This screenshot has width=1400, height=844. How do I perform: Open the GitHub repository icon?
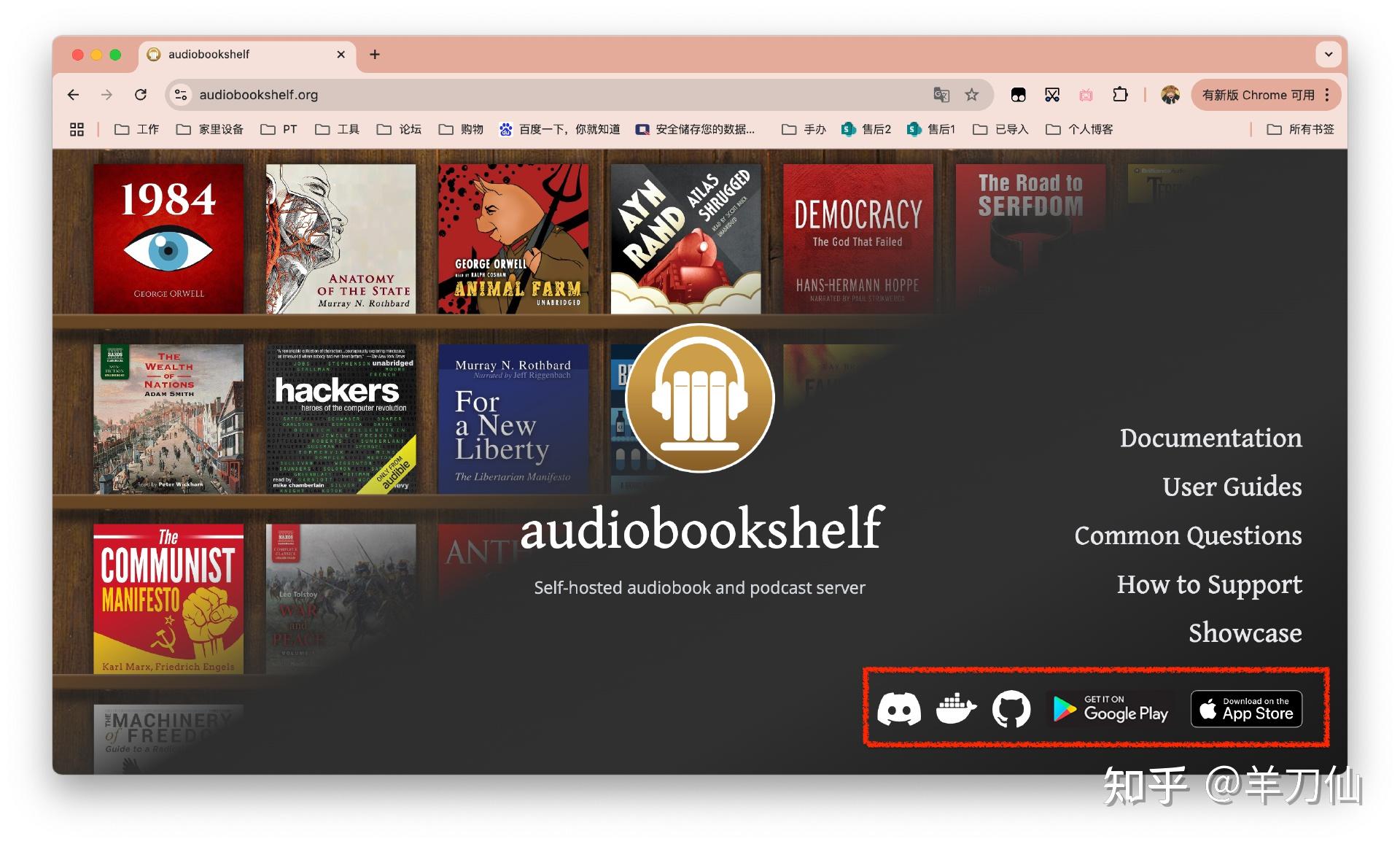1011,708
